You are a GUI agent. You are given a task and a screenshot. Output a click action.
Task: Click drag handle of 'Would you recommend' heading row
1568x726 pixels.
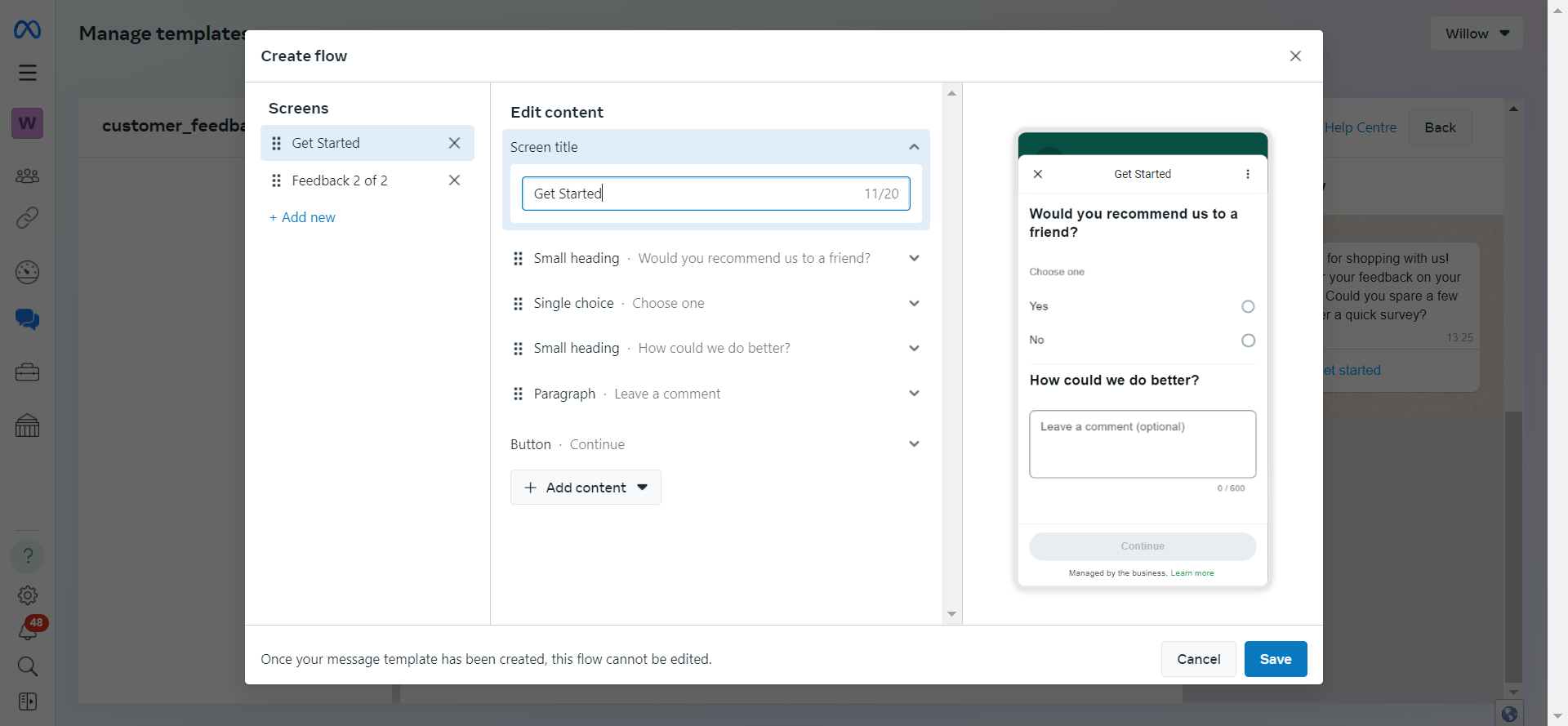[x=518, y=259]
